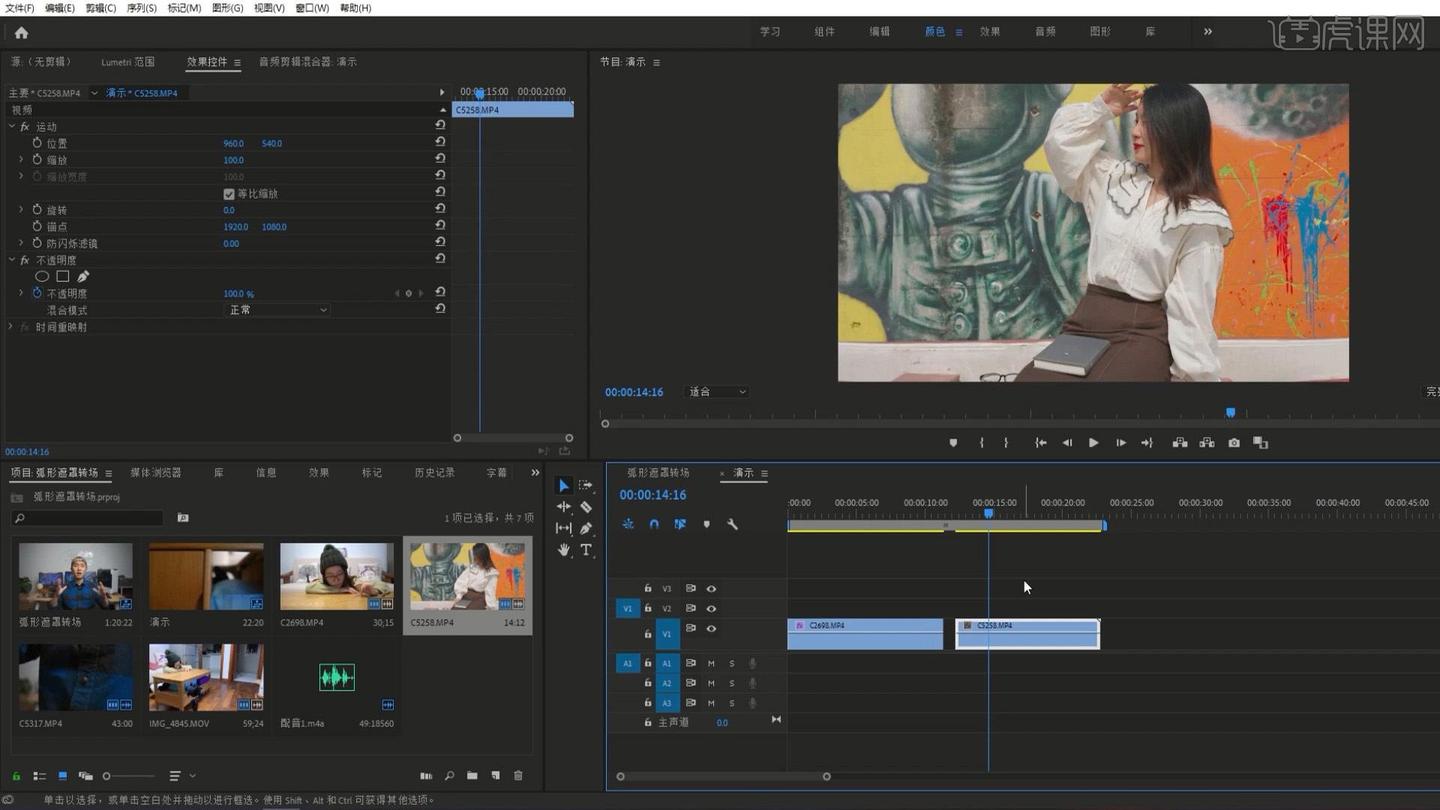
Task: Open the 混合模式 dropdown
Action: pyautogui.click(x=277, y=310)
